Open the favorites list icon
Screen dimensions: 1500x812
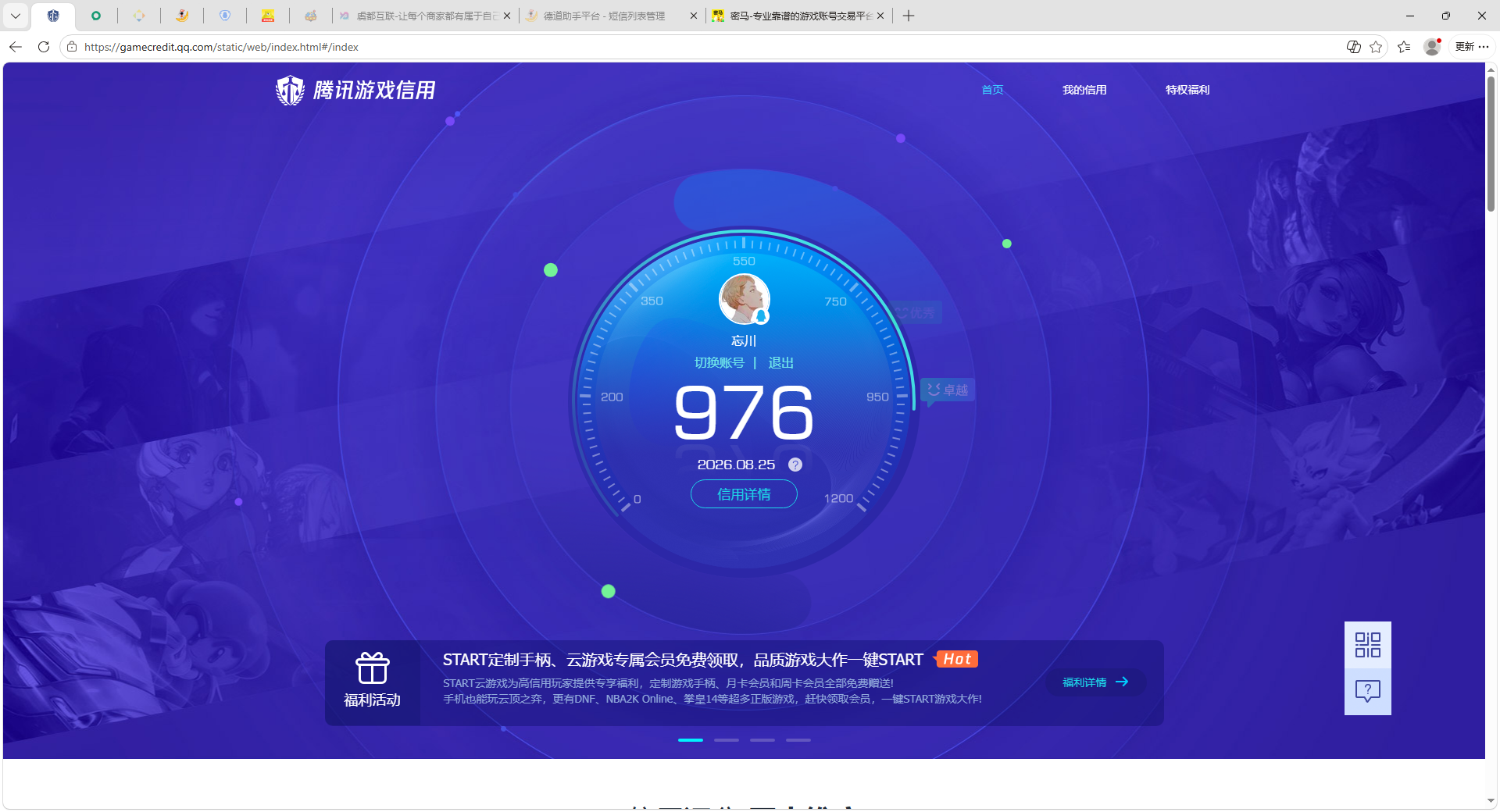(1404, 47)
